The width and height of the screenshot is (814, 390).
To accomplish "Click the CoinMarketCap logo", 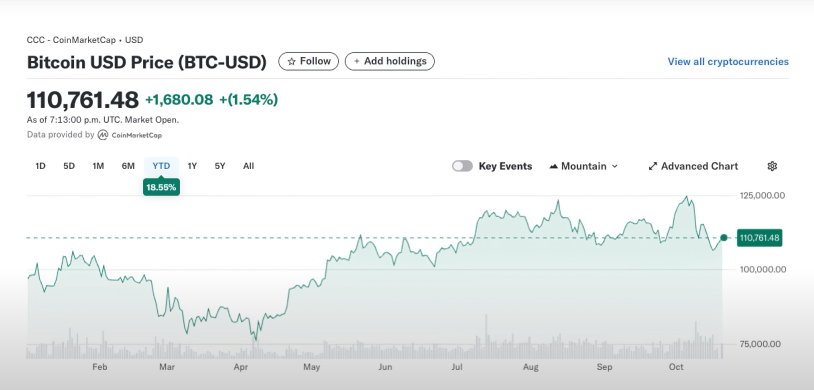I will click(x=130, y=135).
